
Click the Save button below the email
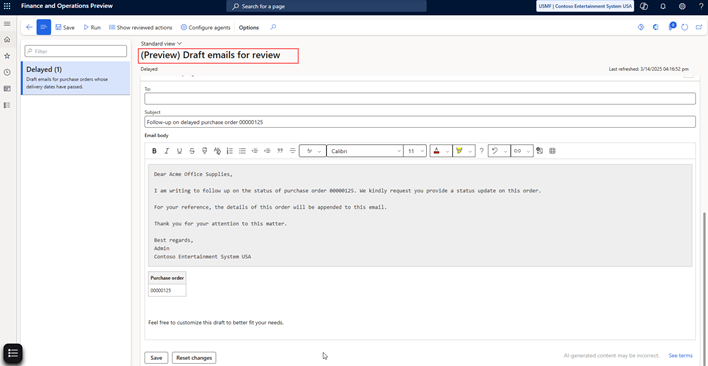[156, 358]
